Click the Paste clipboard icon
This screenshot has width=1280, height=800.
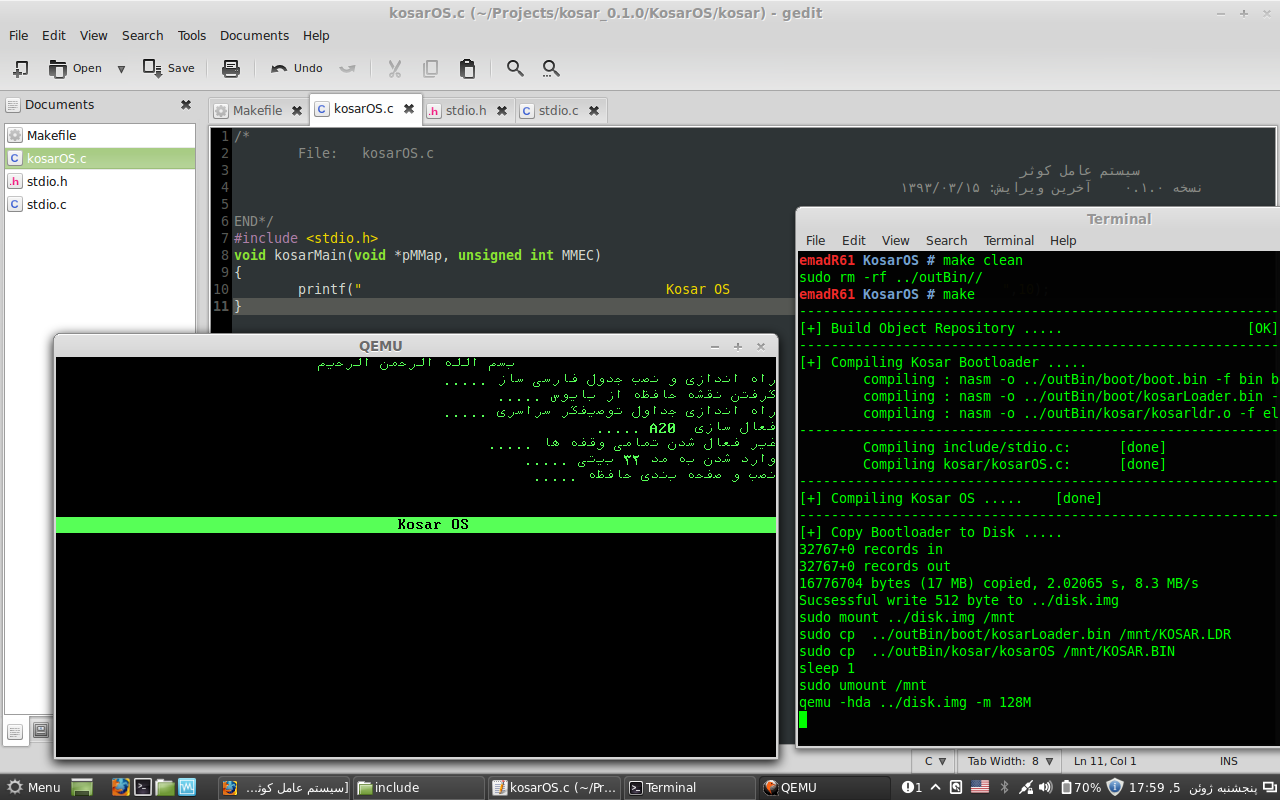pyautogui.click(x=467, y=69)
